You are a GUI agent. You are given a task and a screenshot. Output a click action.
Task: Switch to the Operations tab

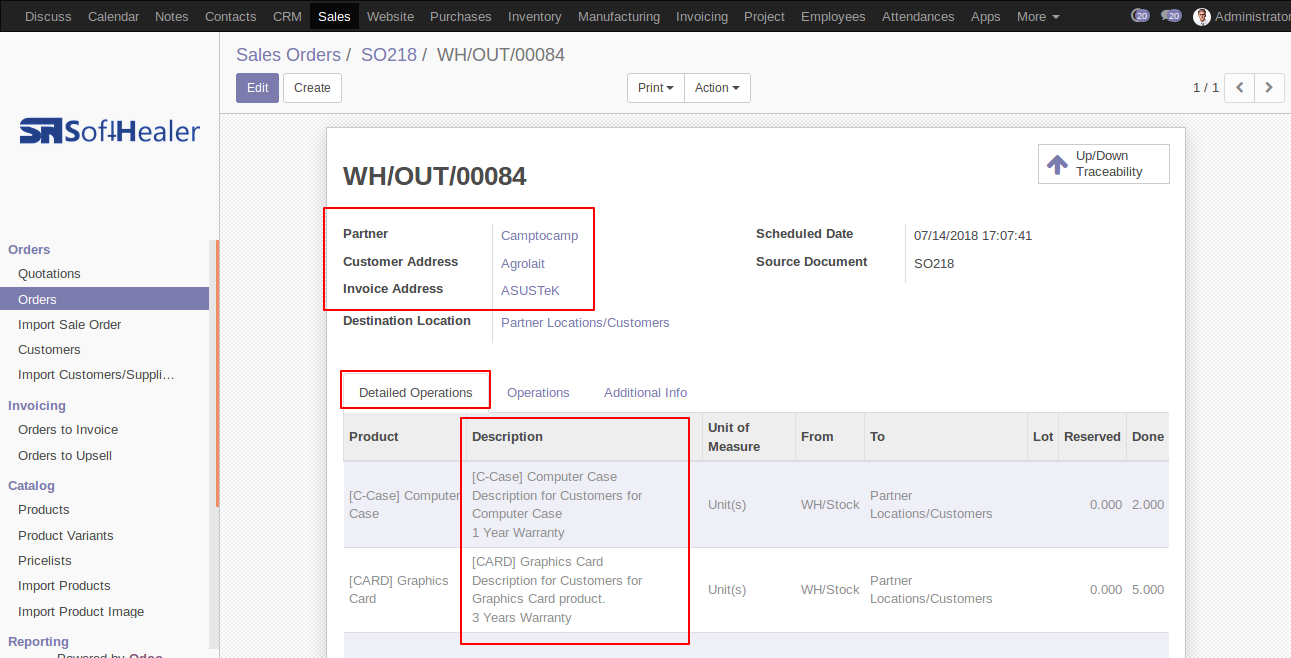[538, 392]
